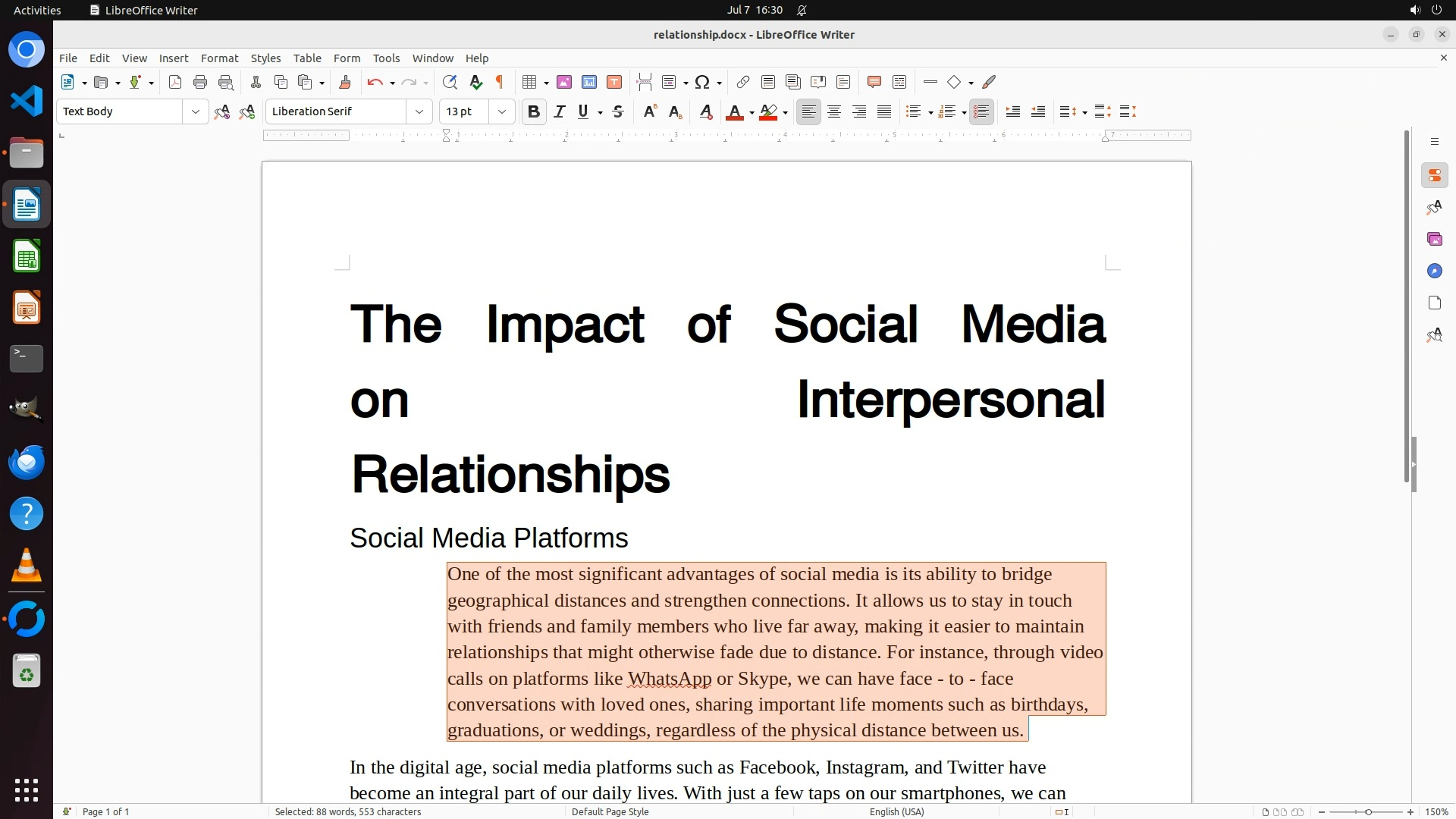Open the Format menu
Viewport: 1456px width, 819px height.
[219, 58]
